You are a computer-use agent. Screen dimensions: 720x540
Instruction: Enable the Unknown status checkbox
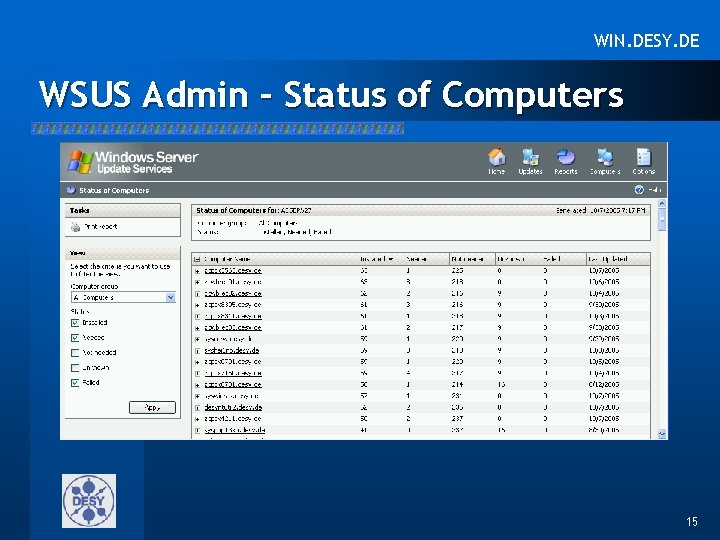75,368
